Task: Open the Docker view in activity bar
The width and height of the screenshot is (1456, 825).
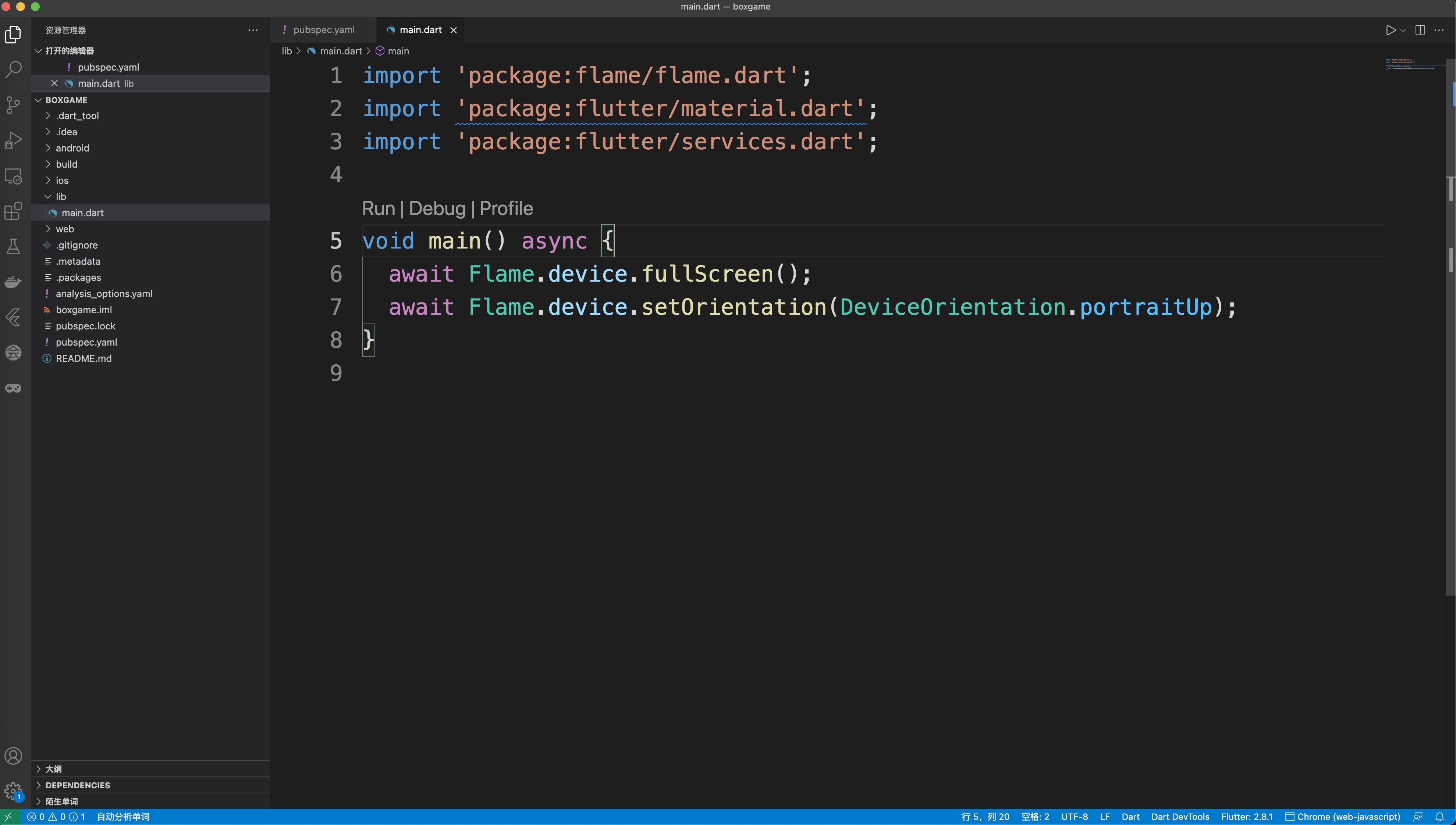Action: pyautogui.click(x=13, y=282)
